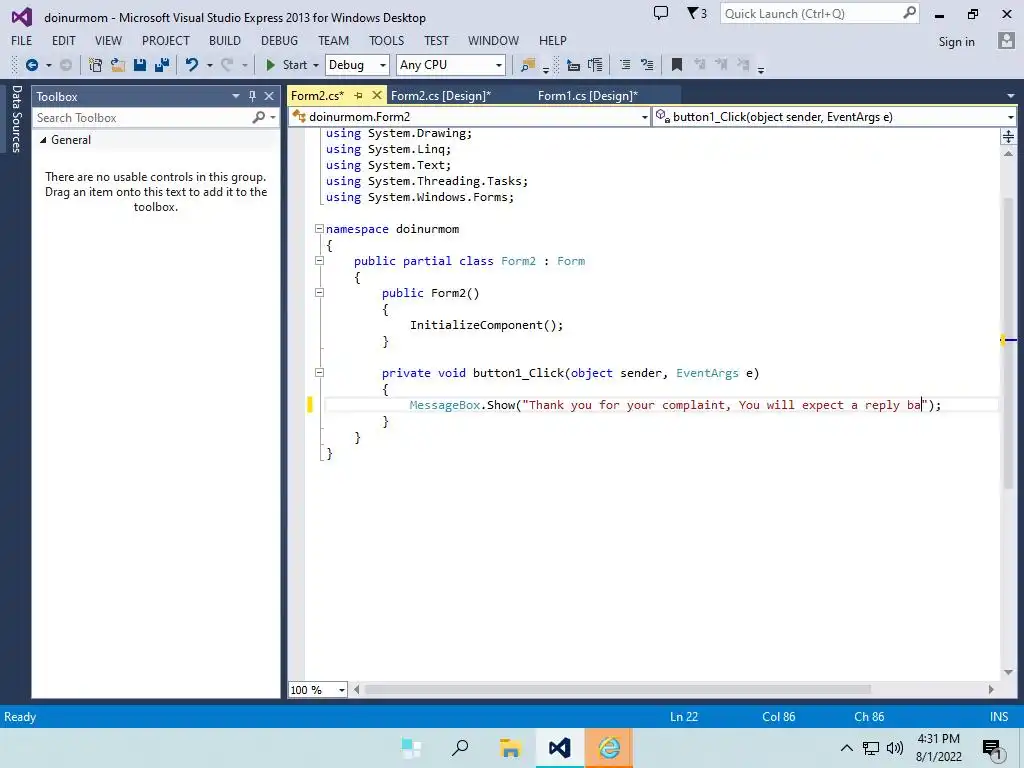Open the Undo history dropdown arrow

point(210,65)
